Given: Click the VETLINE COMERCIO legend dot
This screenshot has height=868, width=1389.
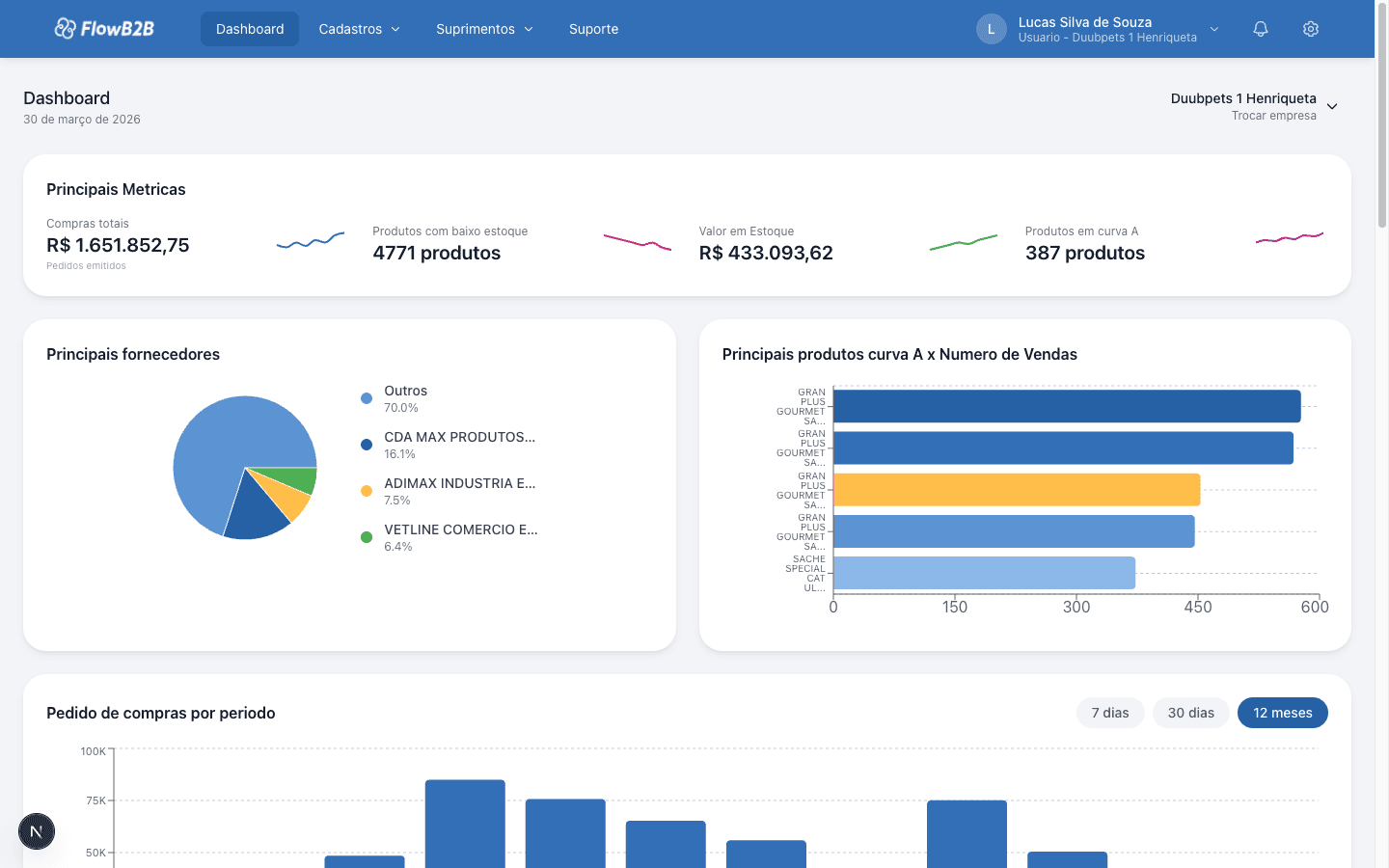Looking at the screenshot, I should click(367, 537).
